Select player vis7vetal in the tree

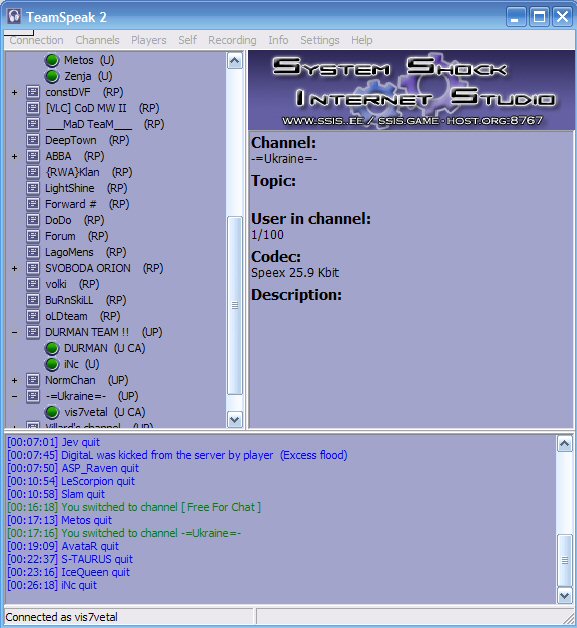tap(105, 412)
